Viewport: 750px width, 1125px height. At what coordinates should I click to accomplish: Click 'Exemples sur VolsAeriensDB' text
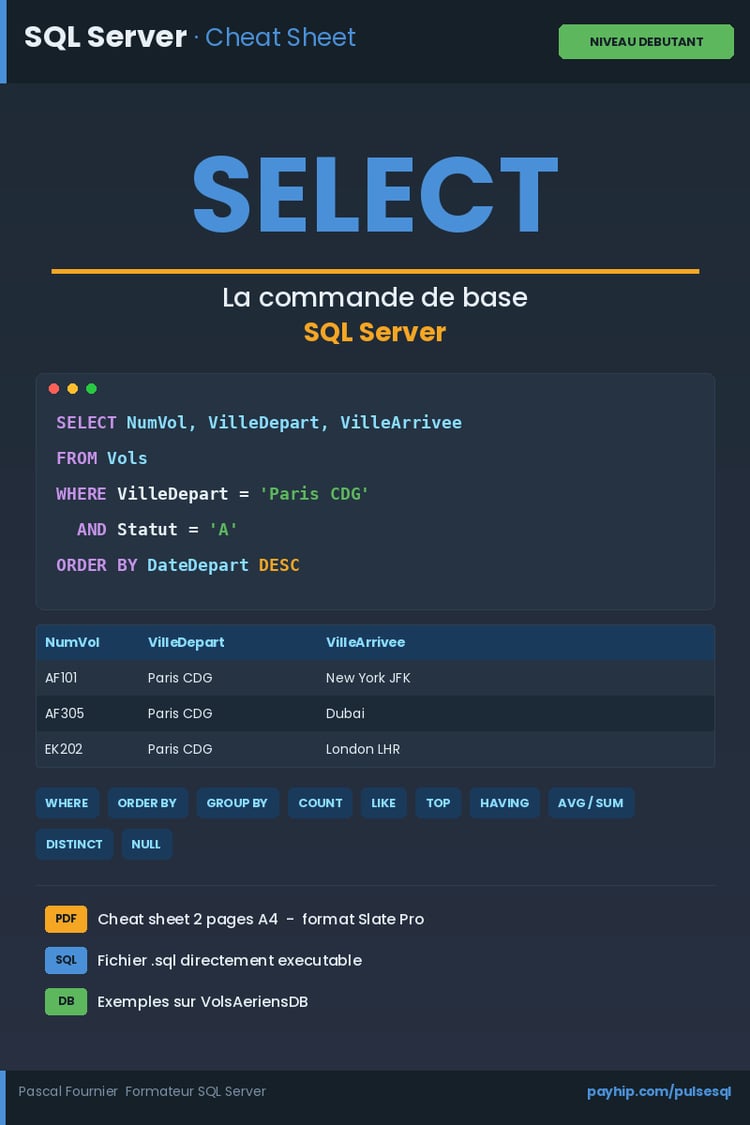coord(202,1002)
